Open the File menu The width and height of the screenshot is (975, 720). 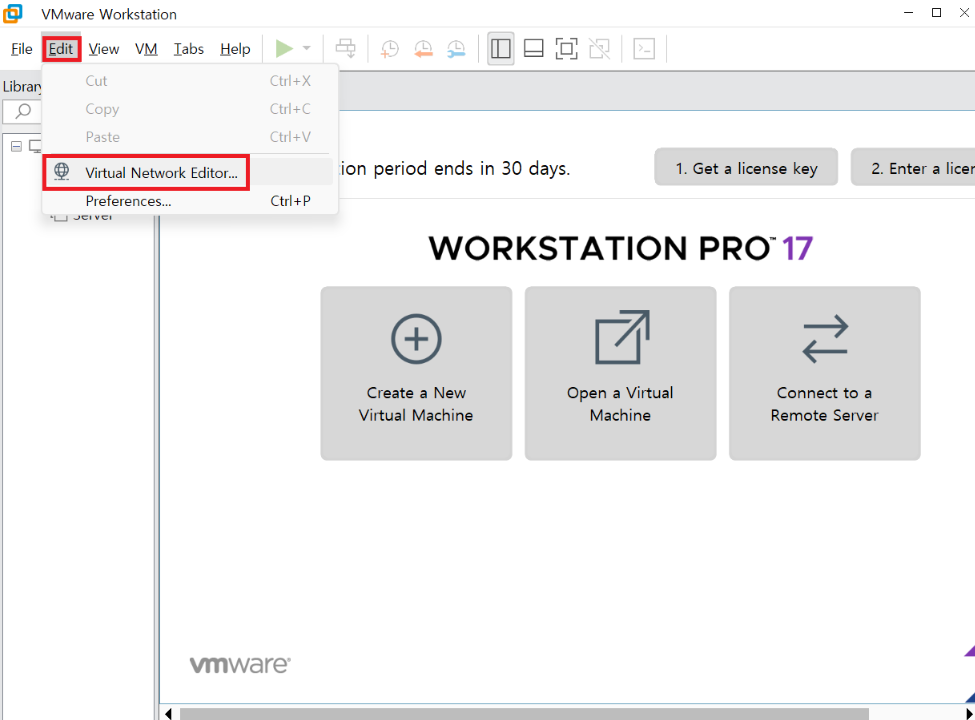pyautogui.click(x=22, y=48)
